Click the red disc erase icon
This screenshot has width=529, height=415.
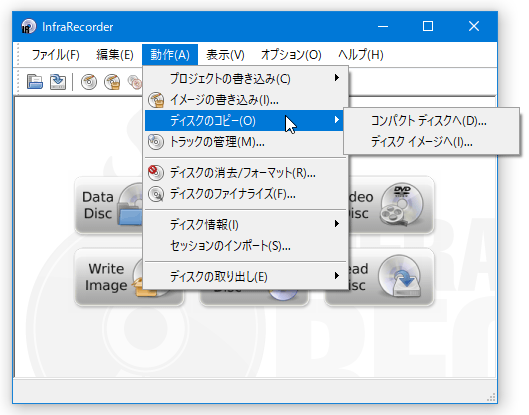(156, 173)
